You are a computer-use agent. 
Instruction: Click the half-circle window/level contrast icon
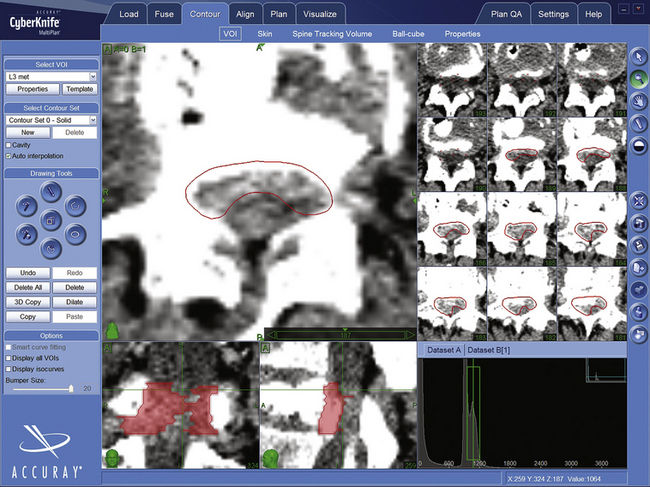tap(638, 144)
